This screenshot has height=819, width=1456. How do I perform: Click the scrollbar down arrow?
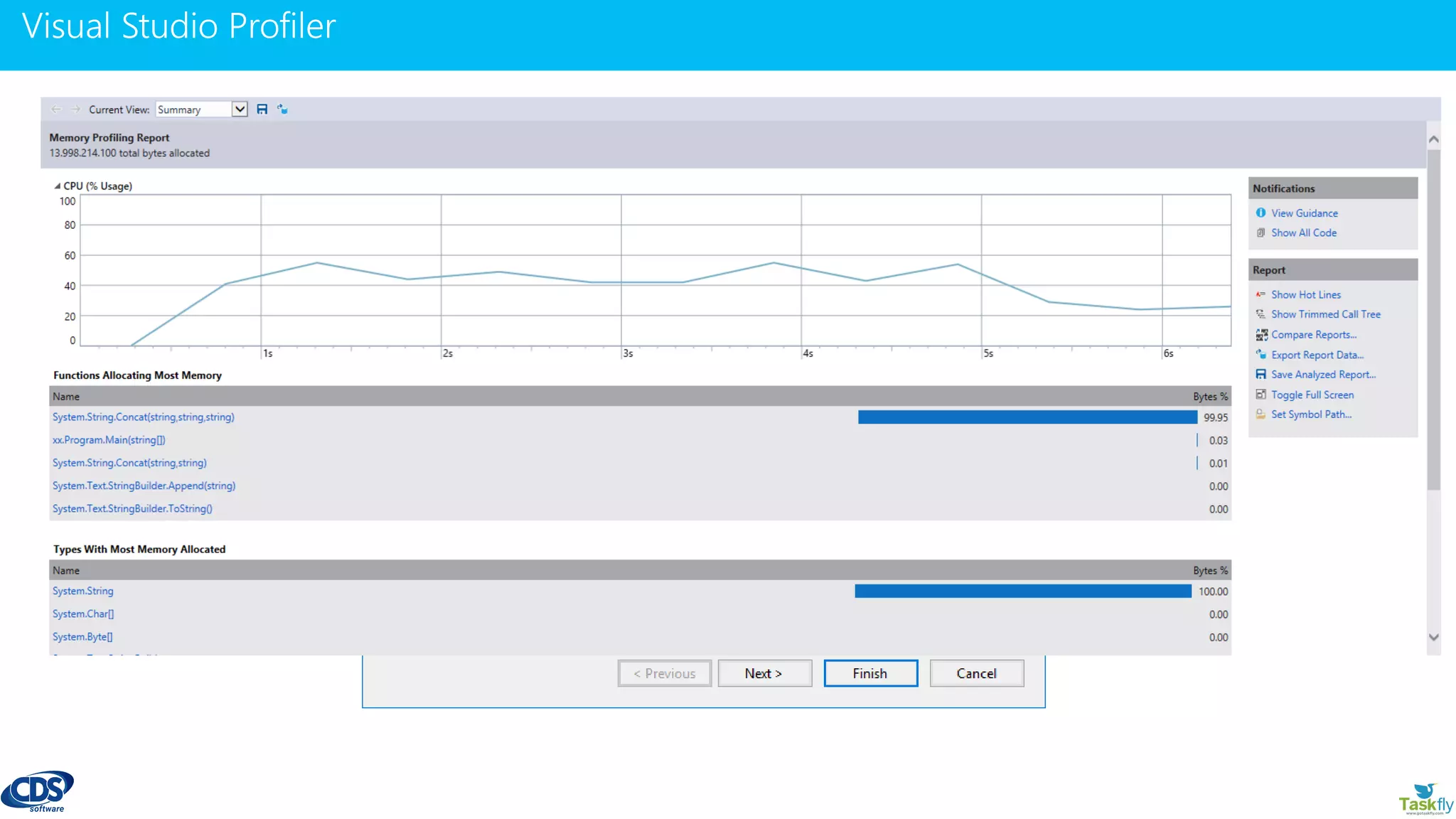1433,638
